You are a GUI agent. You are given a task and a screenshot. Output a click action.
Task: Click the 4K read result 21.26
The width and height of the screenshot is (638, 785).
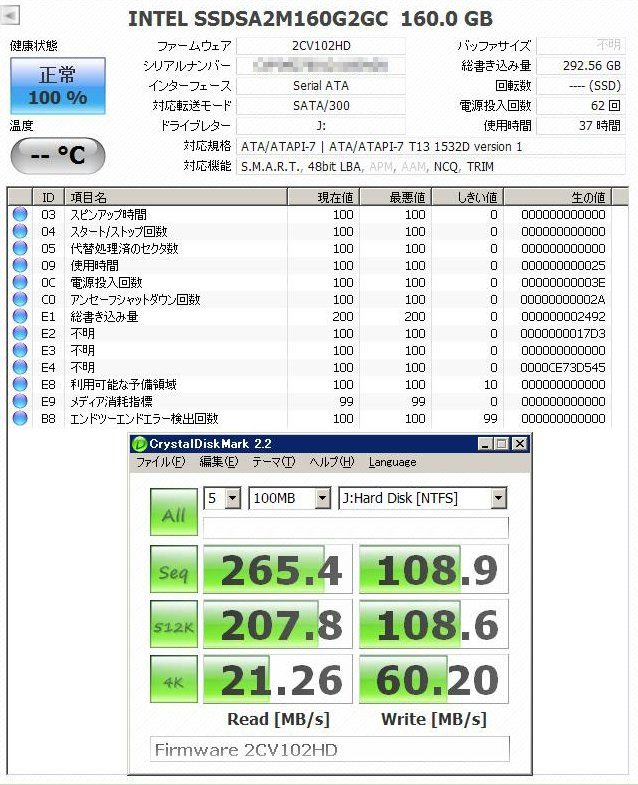pos(277,679)
